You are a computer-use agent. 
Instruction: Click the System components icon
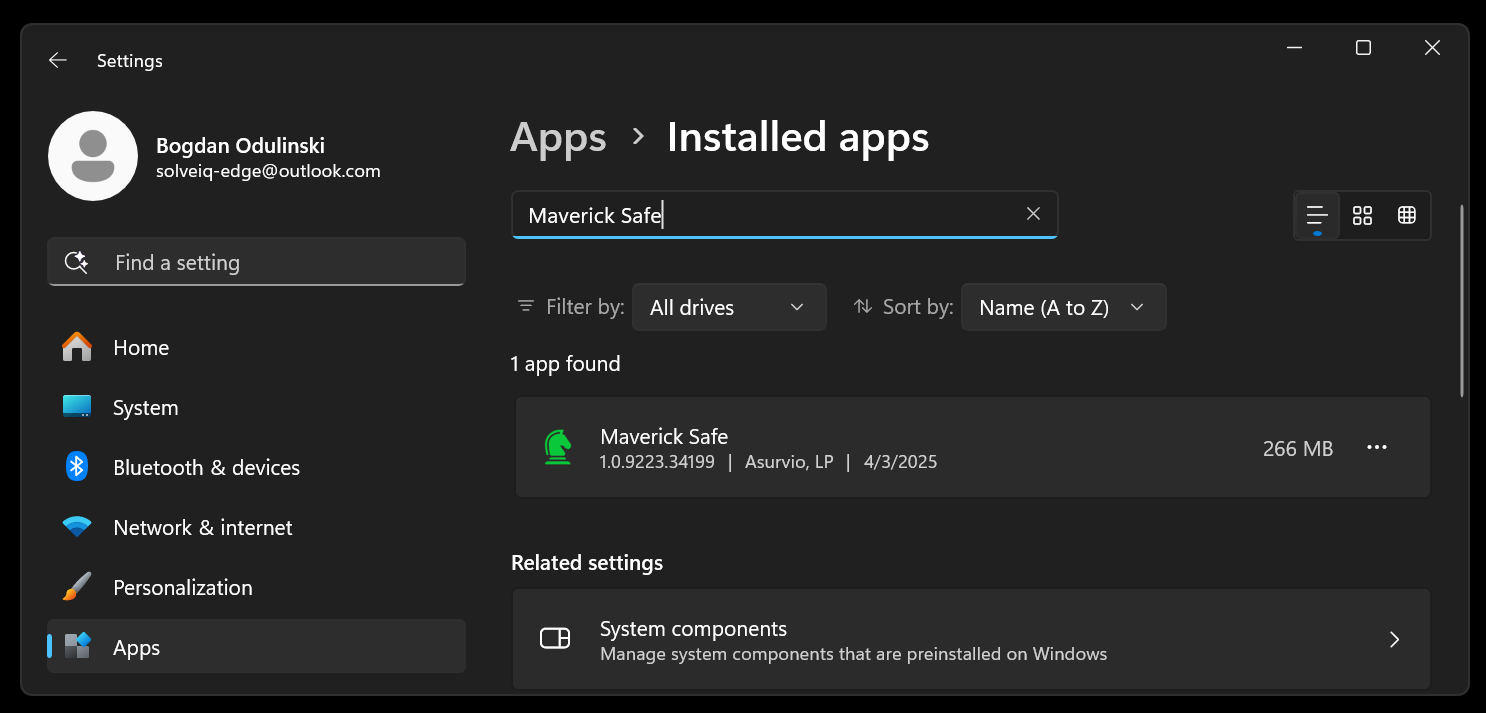tap(555, 638)
